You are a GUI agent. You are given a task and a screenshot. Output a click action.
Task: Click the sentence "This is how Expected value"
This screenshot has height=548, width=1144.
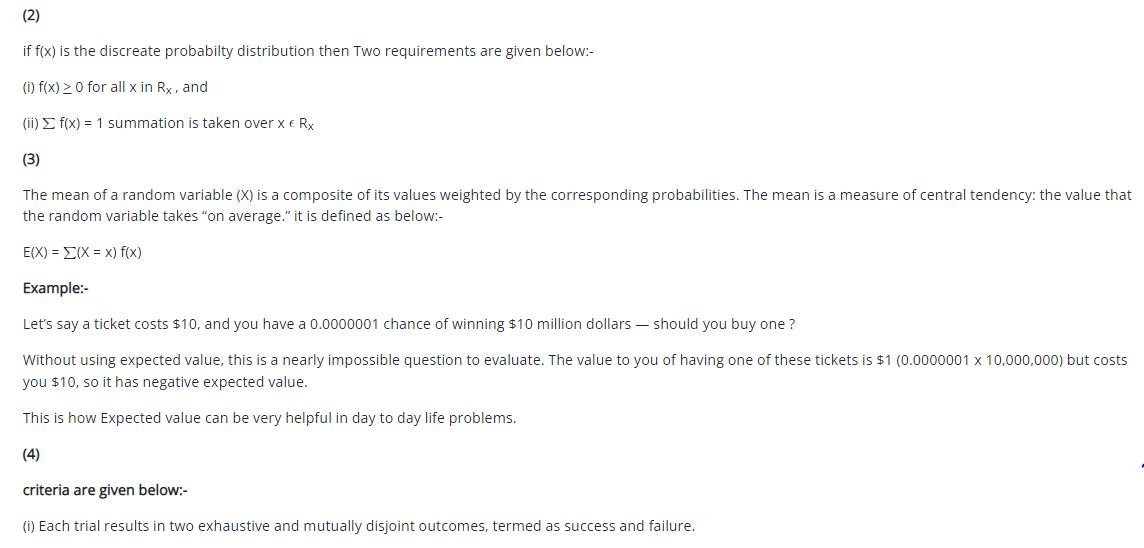pos(270,418)
